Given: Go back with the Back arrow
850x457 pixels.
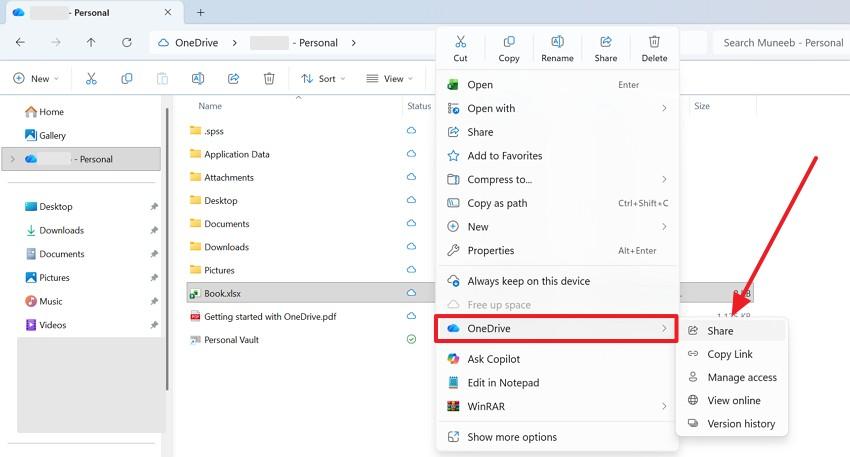Looking at the screenshot, I should [20, 42].
